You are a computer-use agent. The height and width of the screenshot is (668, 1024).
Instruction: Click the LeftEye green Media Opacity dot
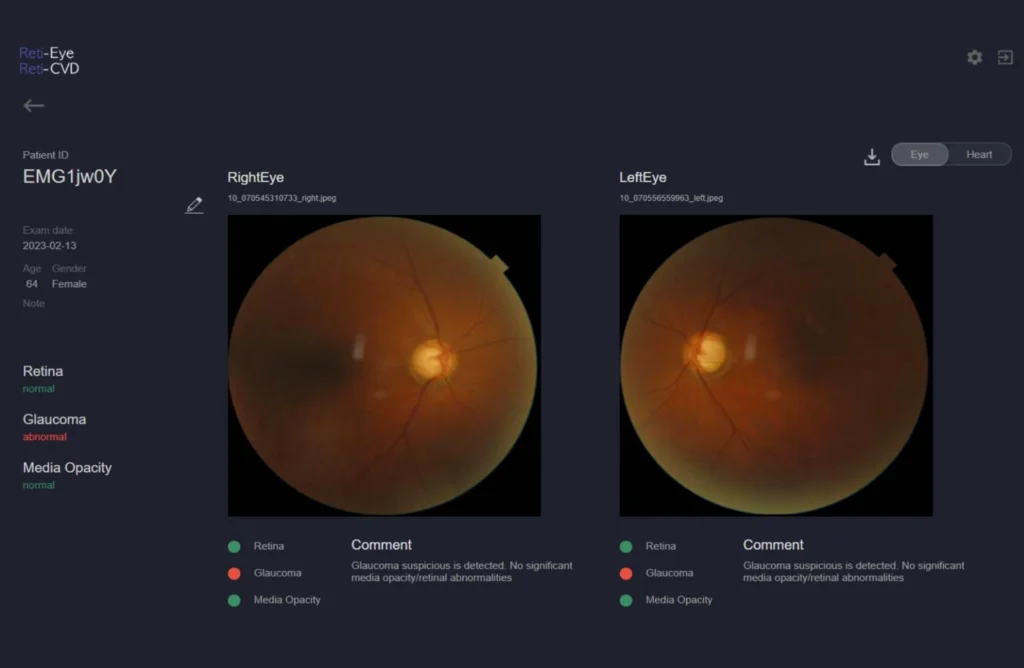tap(626, 600)
